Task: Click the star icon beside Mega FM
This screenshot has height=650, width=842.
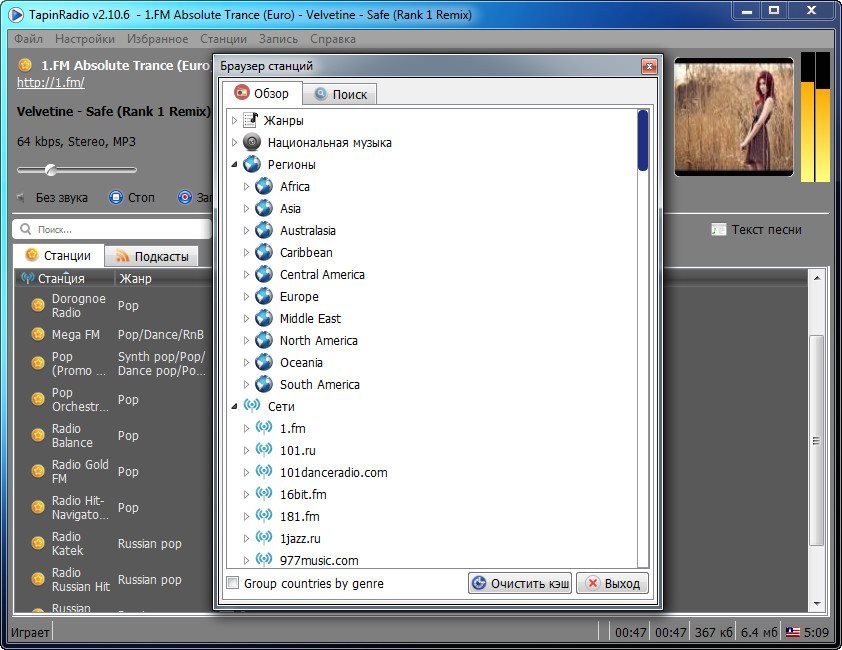Action: pyautogui.click(x=38, y=335)
